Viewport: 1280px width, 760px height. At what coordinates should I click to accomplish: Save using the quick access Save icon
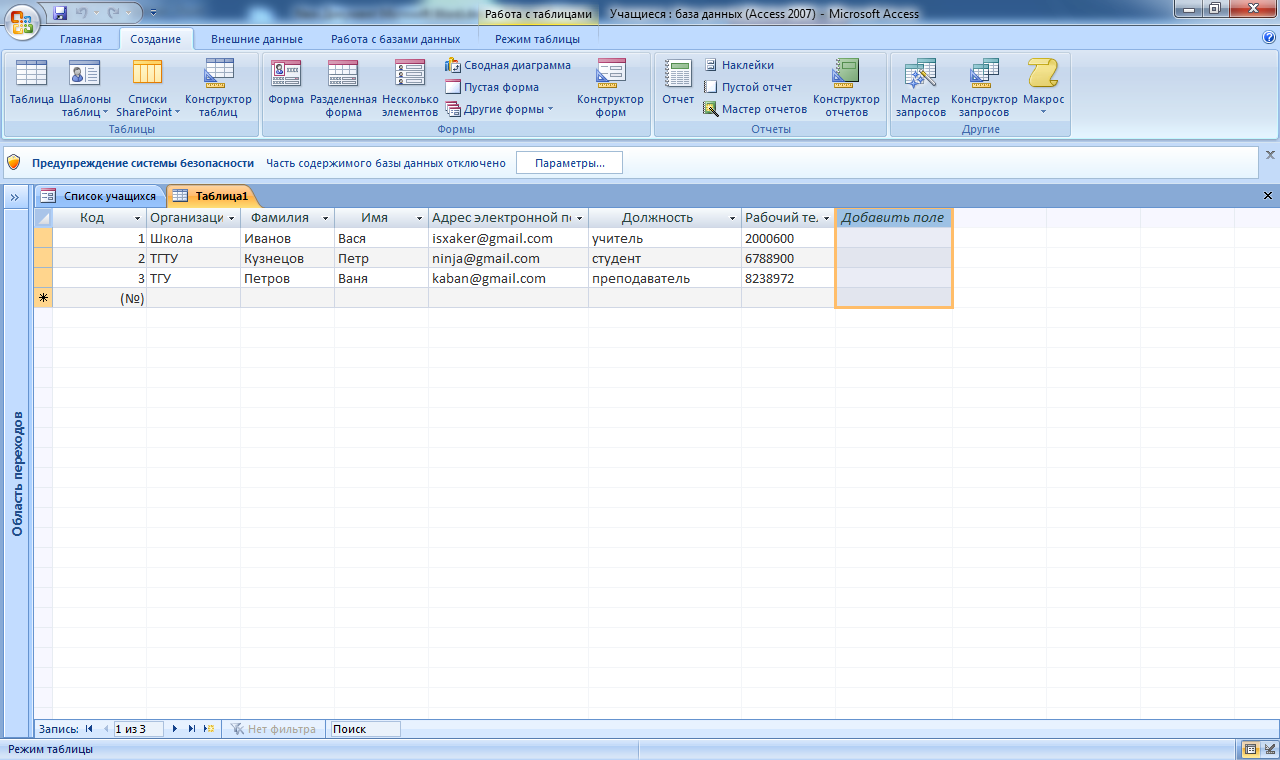coord(60,14)
